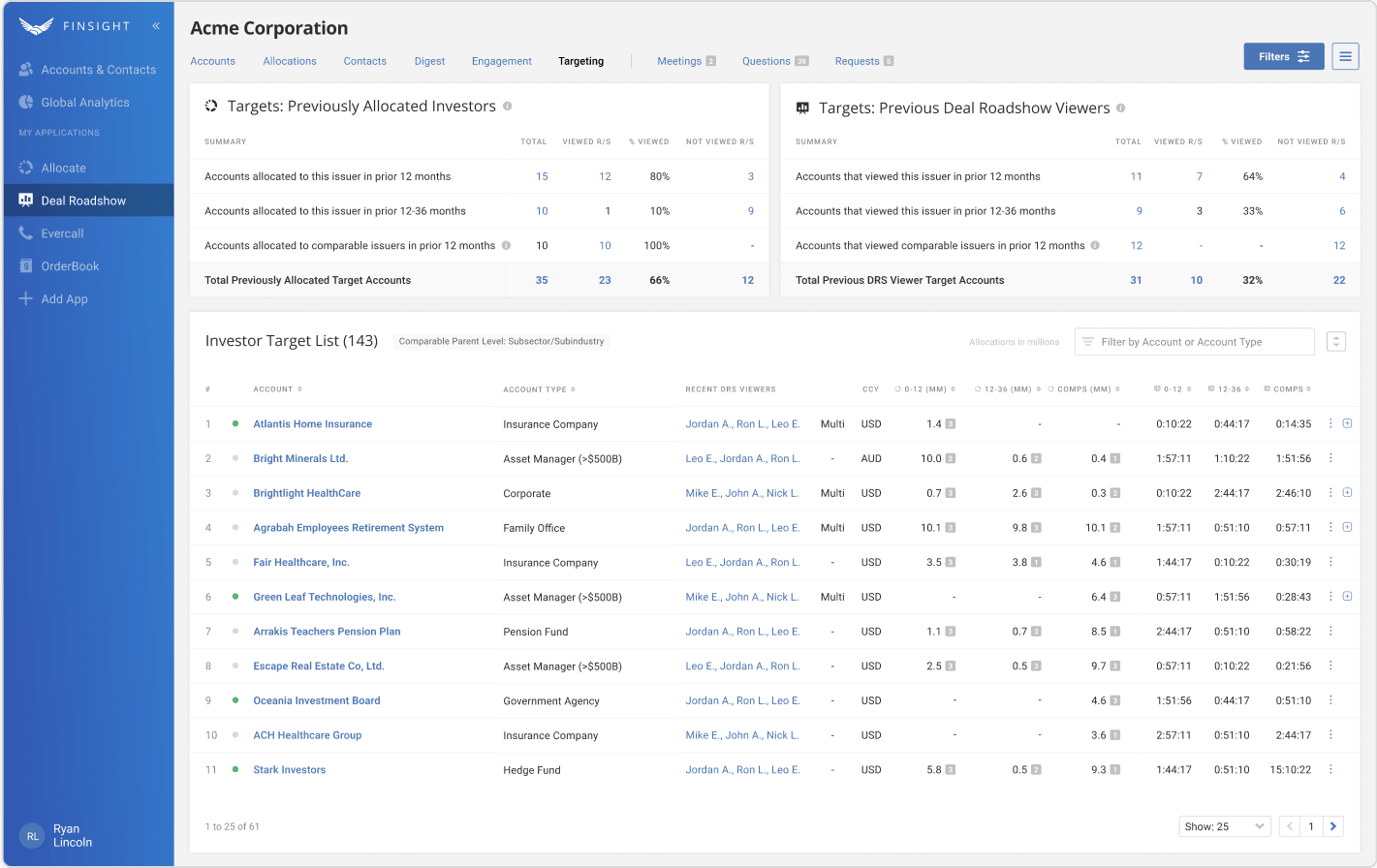Click plus icon on Agrabah Employees Retirement row
The image size is (1377, 868).
[x=1347, y=527]
